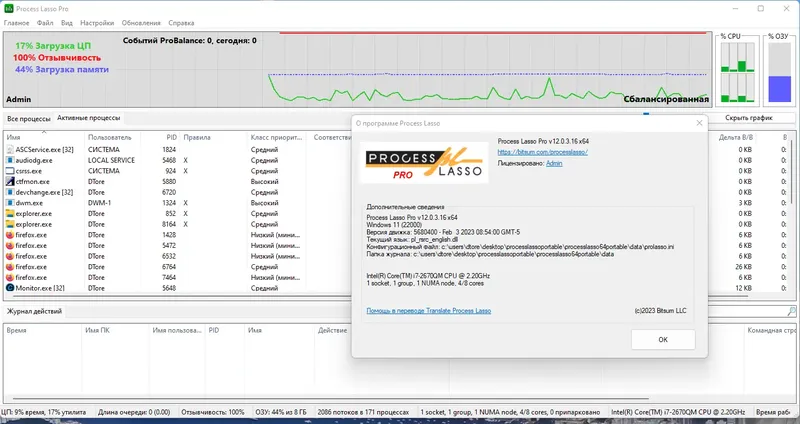The height and width of the screenshot is (424, 800).
Task: Click the Скрыть график button
Action: coord(748,118)
